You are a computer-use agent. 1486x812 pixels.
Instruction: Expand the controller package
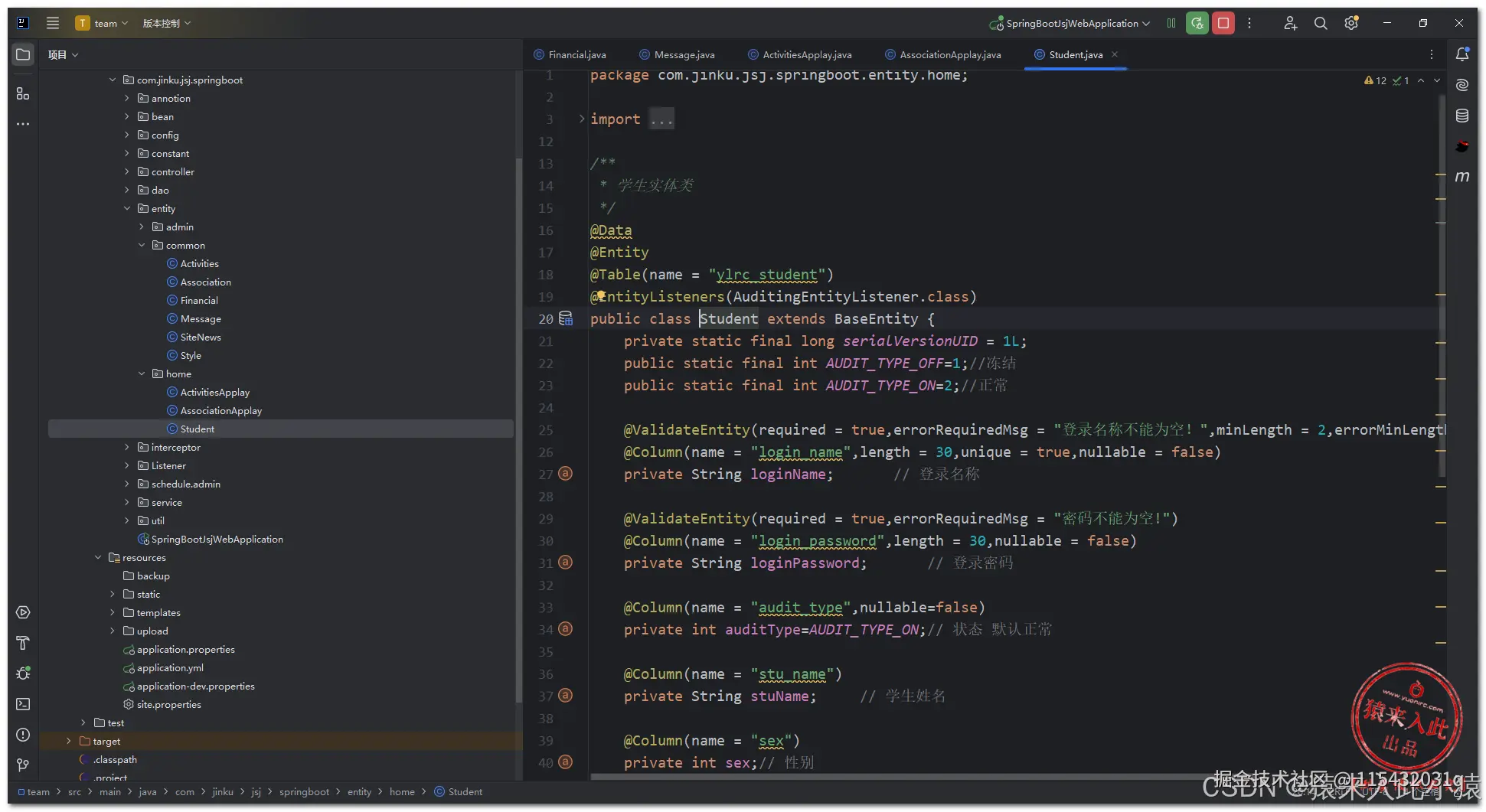click(127, 171)
